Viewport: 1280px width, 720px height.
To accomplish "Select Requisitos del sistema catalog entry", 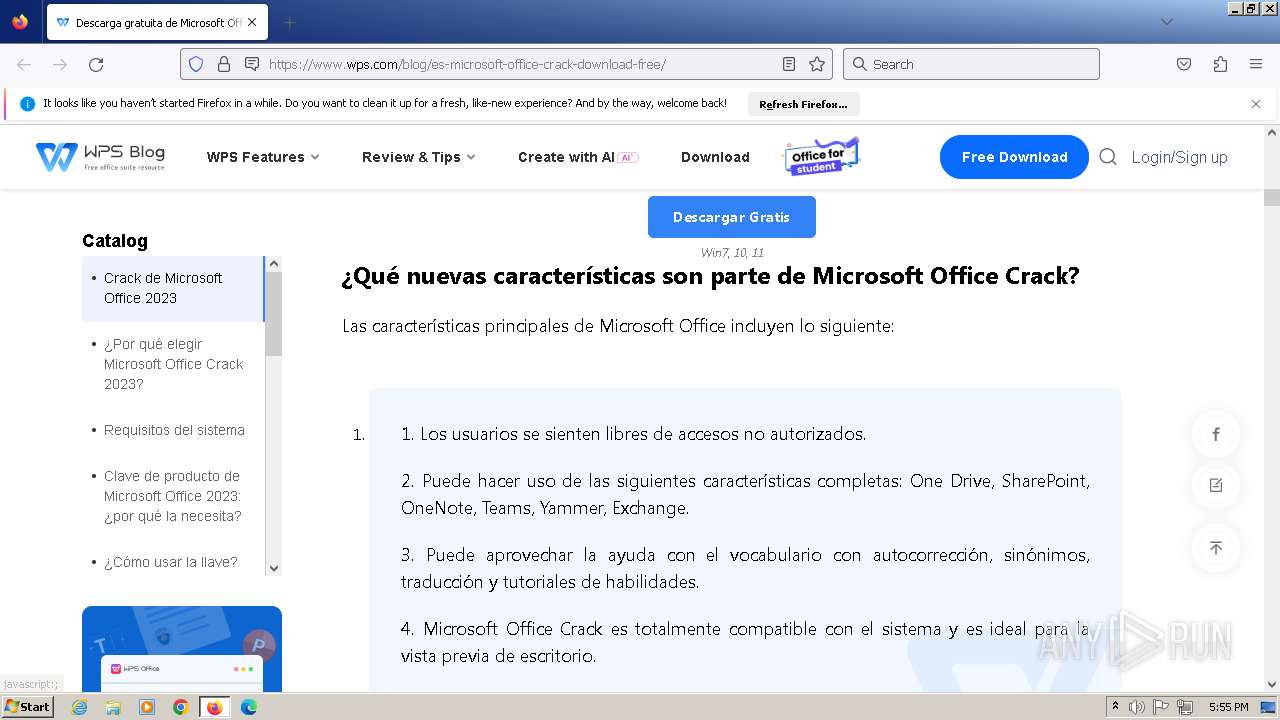I will [174, 430].
